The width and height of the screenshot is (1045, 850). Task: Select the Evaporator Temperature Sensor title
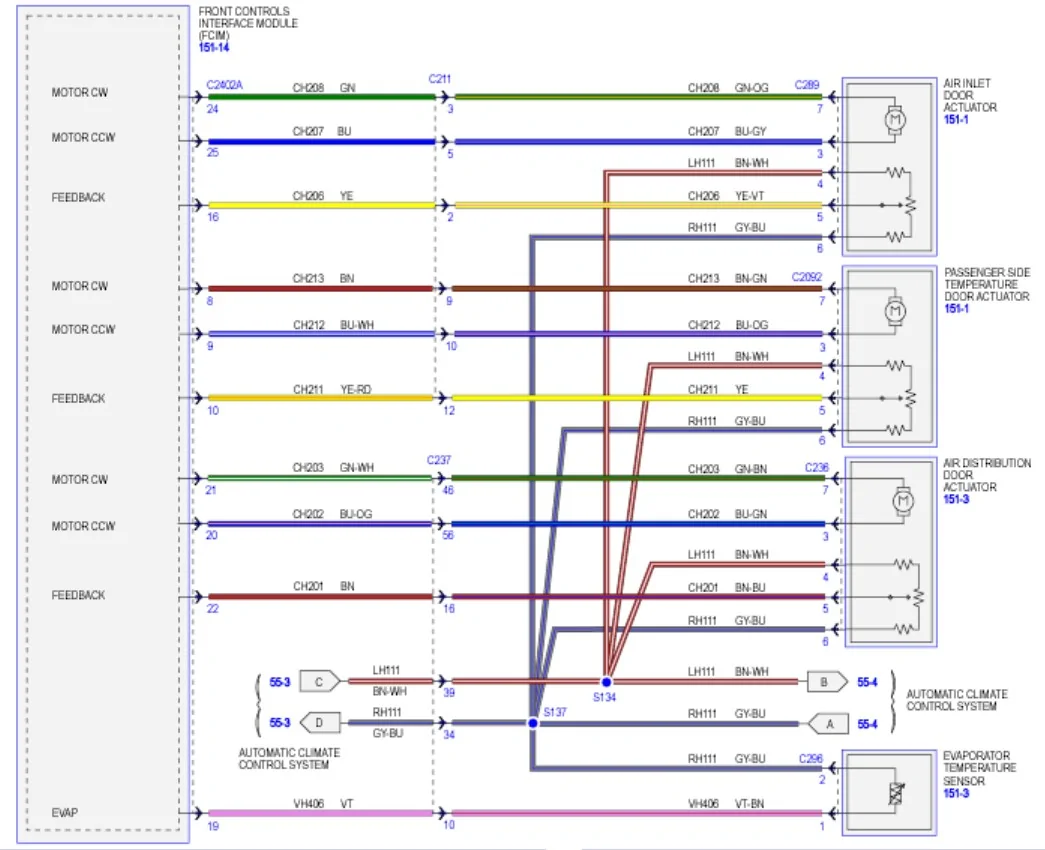(x=980, y=768)
